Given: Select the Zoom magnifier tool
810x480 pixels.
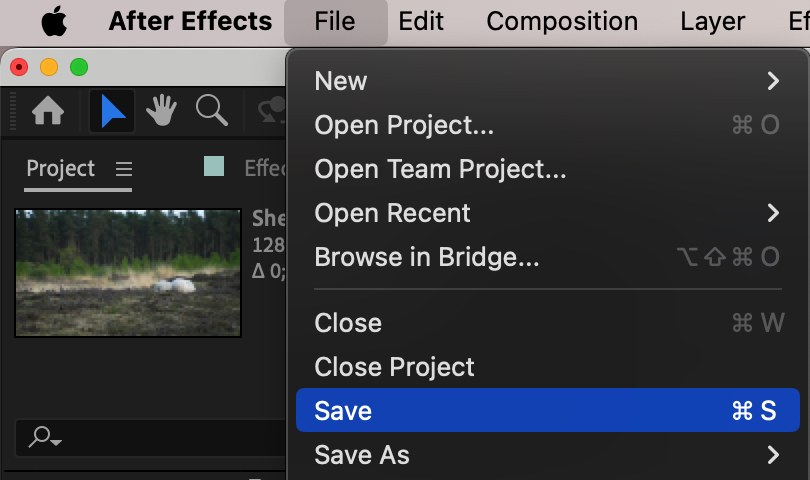Looking at the screenshot, I should coord(211,111).
